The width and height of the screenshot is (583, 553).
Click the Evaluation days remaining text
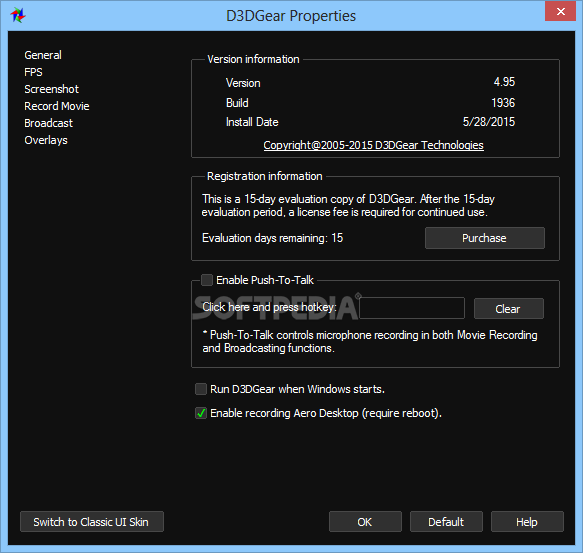point(272,238)
